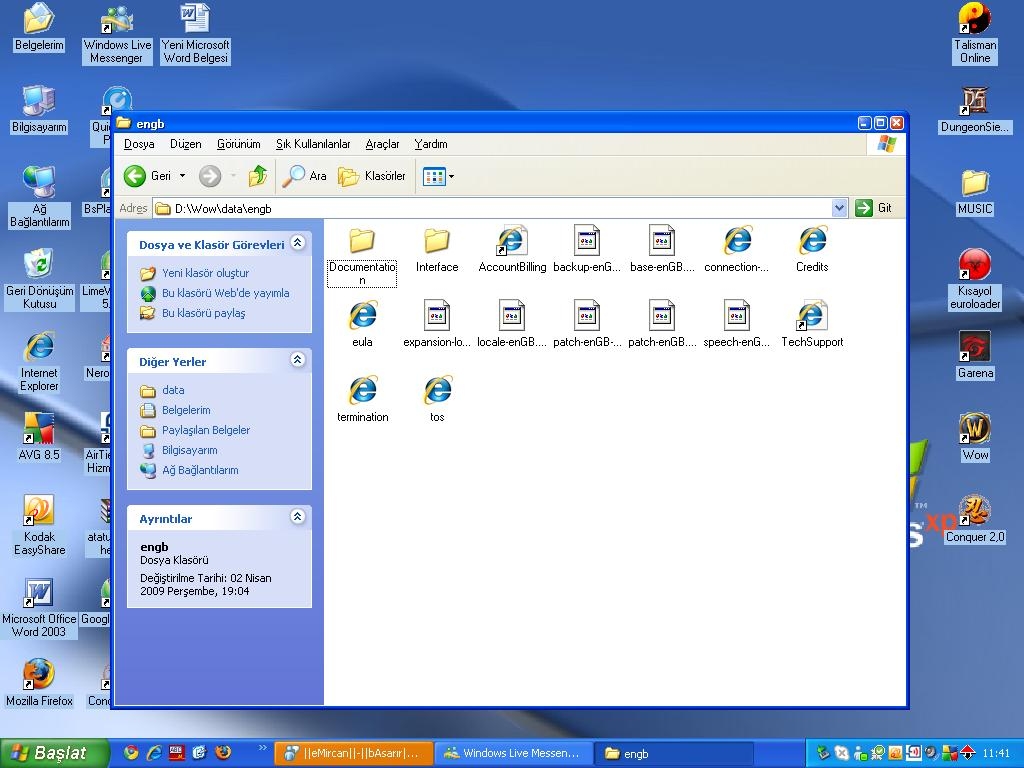Open the Views dropdown in toolbar
Viewport: 1024px width, 768px height.
439,176
